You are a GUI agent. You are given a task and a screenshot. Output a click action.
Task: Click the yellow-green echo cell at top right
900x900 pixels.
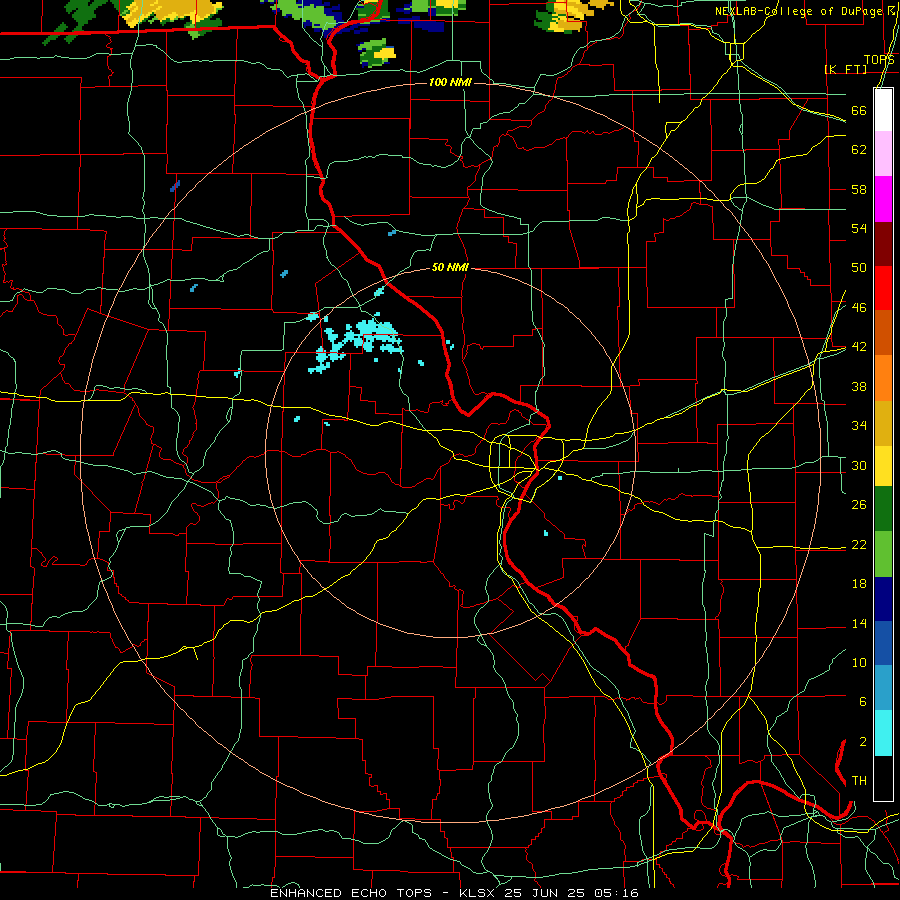[x=571, y=16]
